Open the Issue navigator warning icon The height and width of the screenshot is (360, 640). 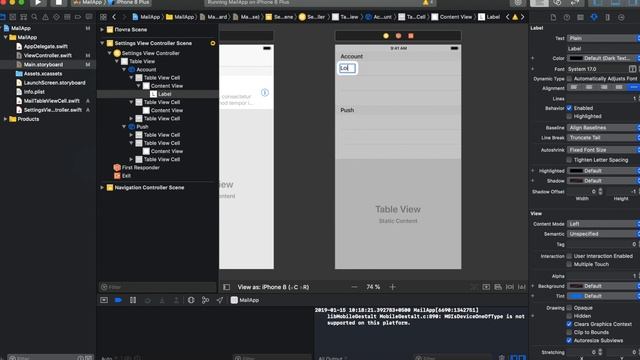pyautogui.click(x=45, y=17)
